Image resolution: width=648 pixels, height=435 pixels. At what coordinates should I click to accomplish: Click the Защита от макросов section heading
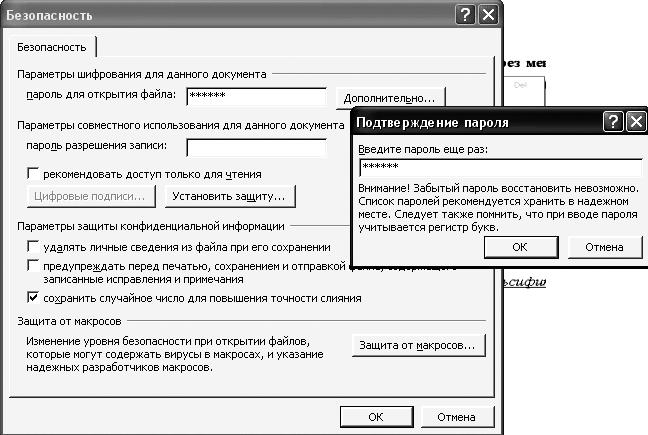pos(69,321)
